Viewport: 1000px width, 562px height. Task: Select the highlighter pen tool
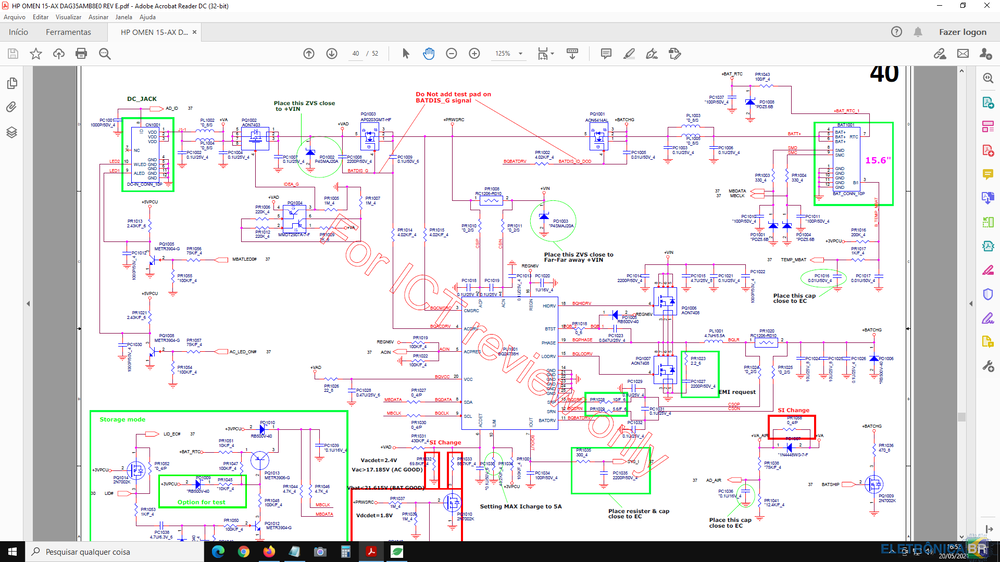(629, 53)
